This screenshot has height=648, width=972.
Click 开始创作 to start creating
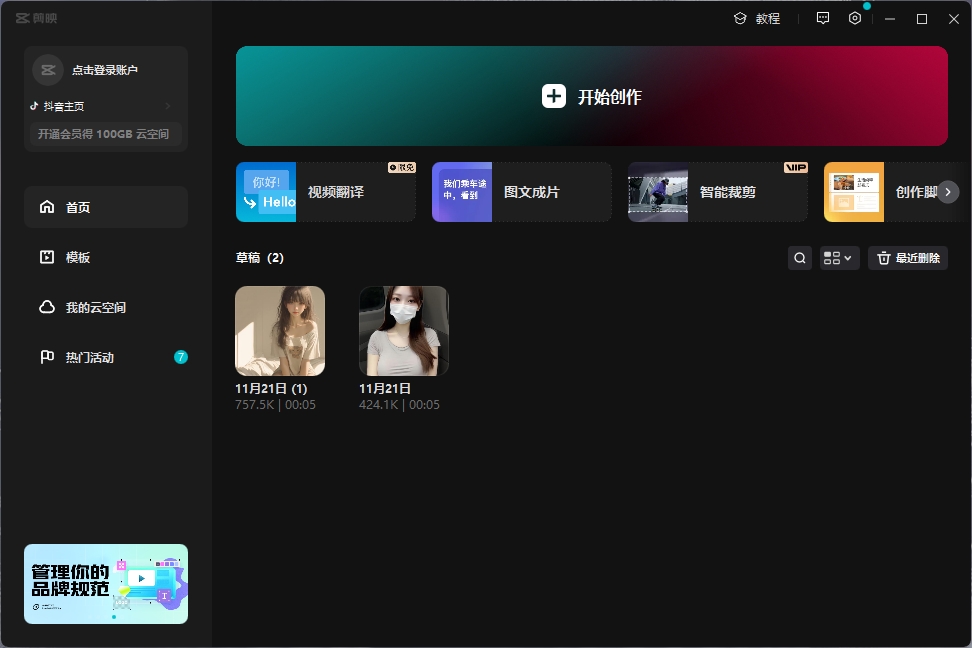[x=591, y=96]
